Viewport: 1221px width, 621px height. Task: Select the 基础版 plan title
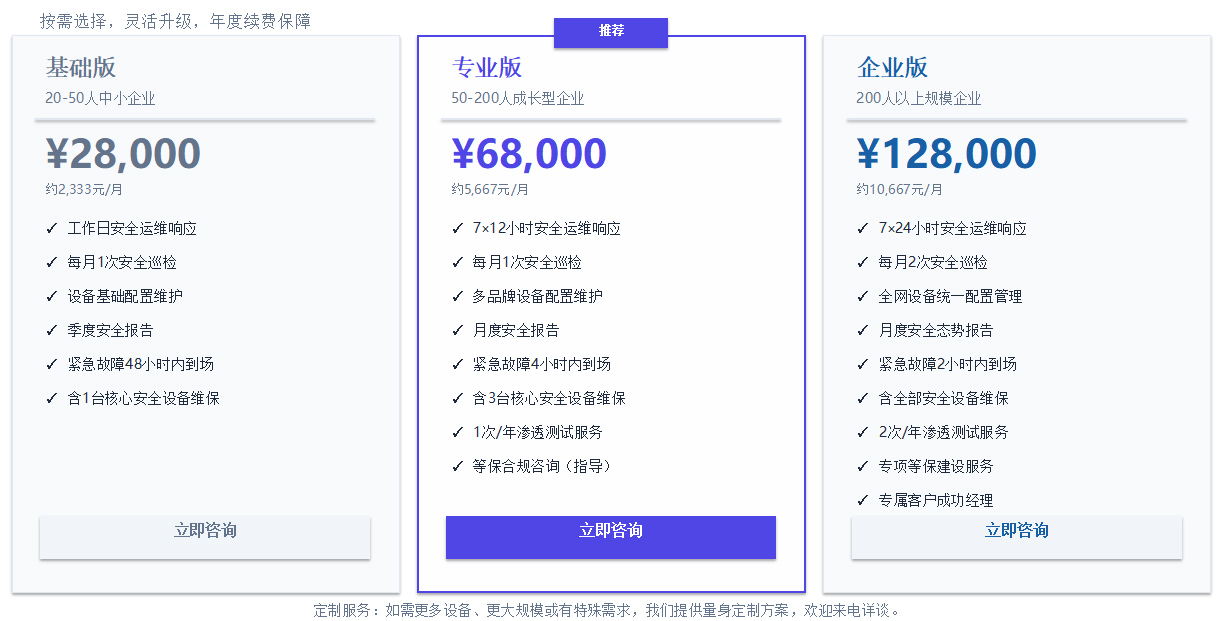(x=81, y=67)
